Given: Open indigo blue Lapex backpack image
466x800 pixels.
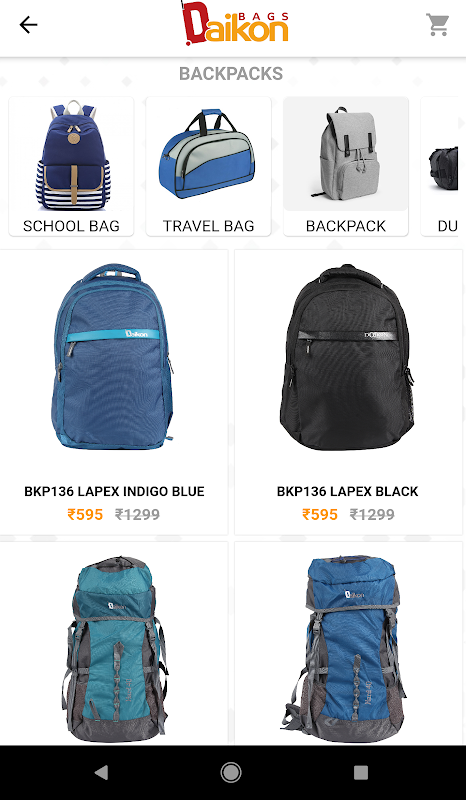Looking at the screenshot, I should [x=113, y=357].
